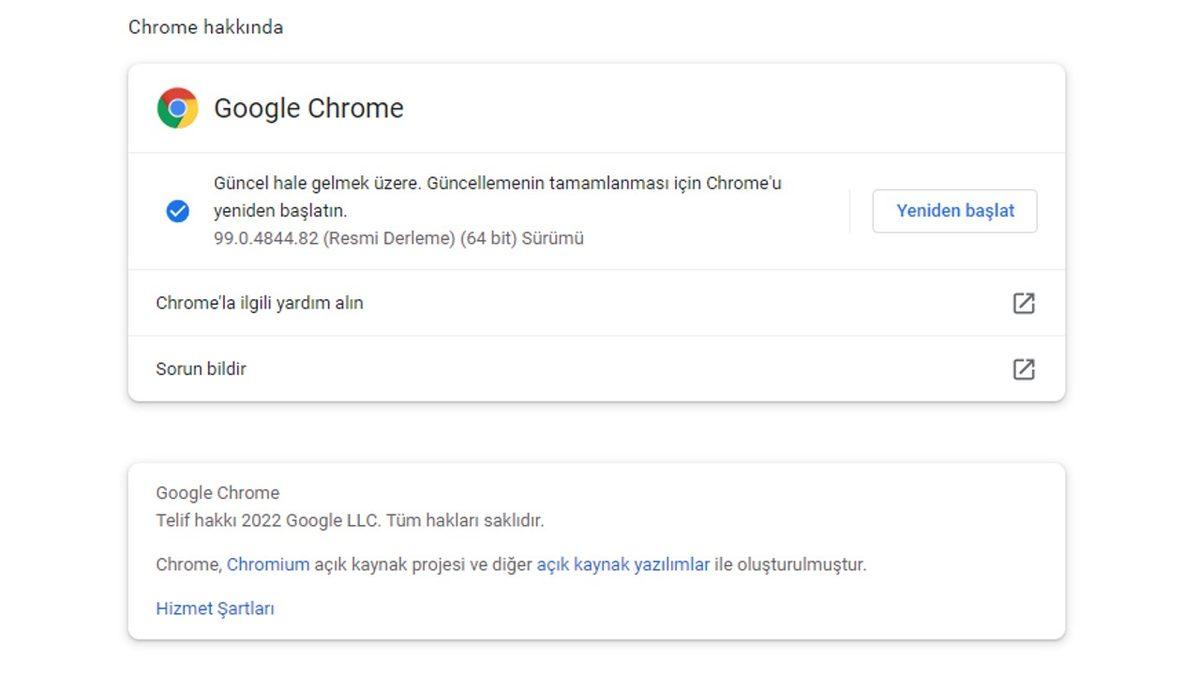This screenshot has width=1200, height=675.
Task: Open the açık kaynak yazılımlar link
Action: coord(622,564)
